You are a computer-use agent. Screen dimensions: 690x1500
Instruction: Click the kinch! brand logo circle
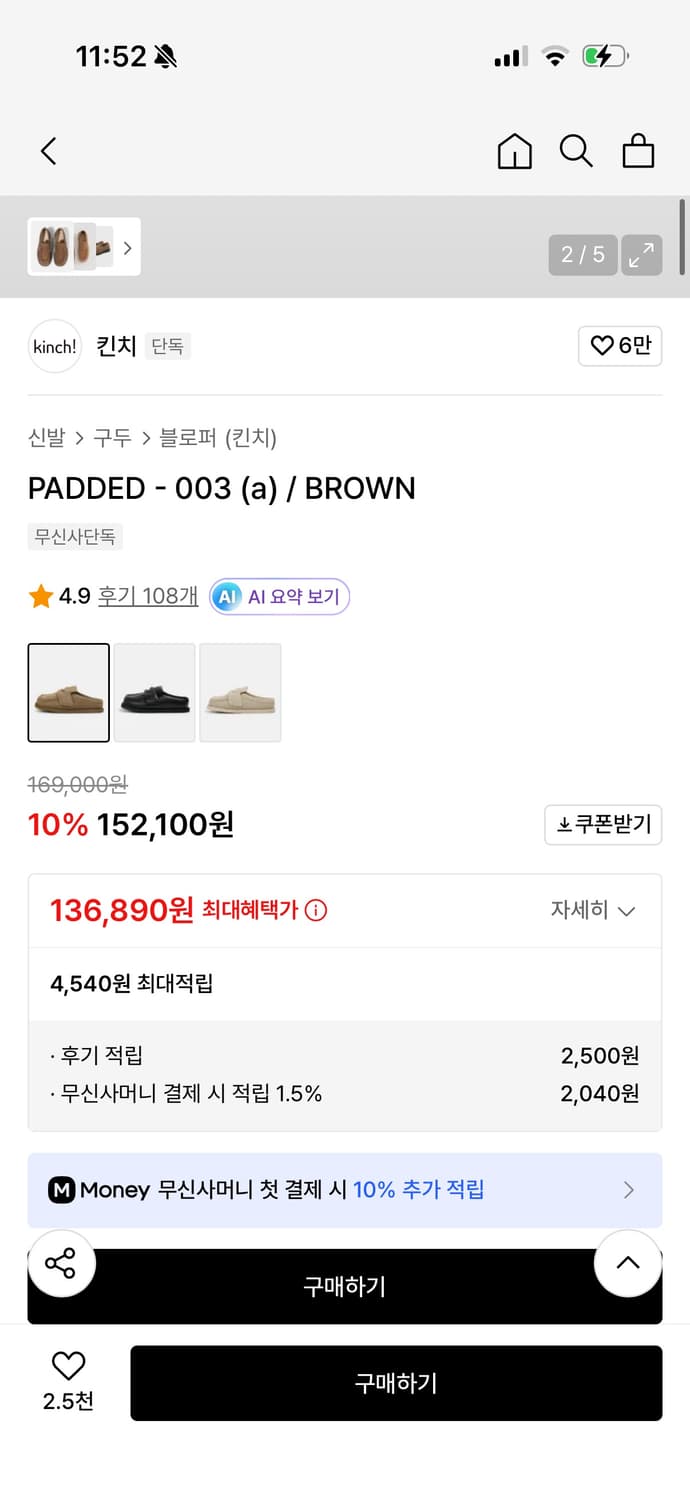(54, 346)
